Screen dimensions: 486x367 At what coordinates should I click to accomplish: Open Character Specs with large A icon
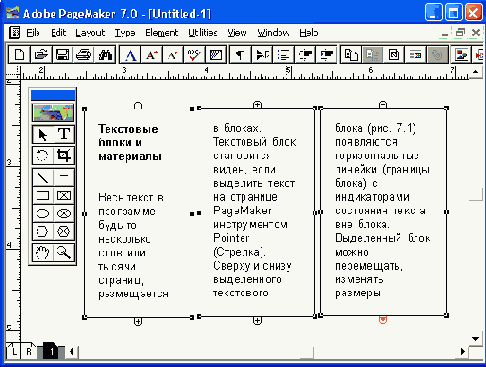tap(130, 55)
